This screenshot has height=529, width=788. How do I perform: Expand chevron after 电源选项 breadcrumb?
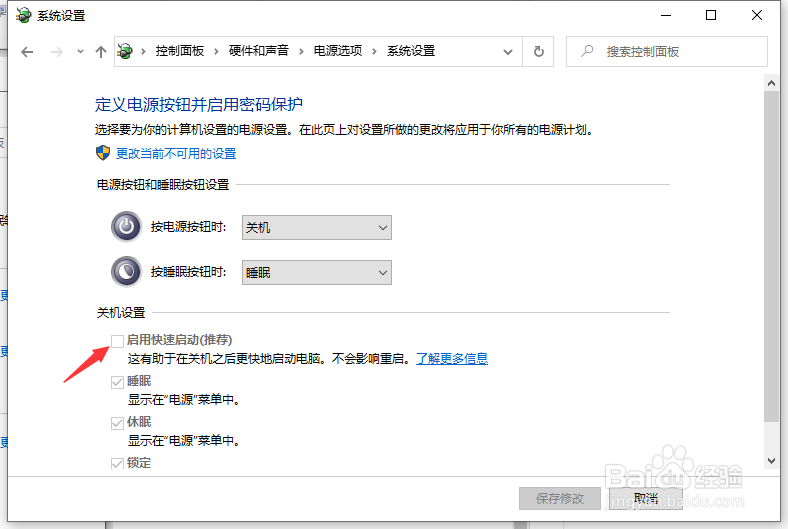[374, 51]
